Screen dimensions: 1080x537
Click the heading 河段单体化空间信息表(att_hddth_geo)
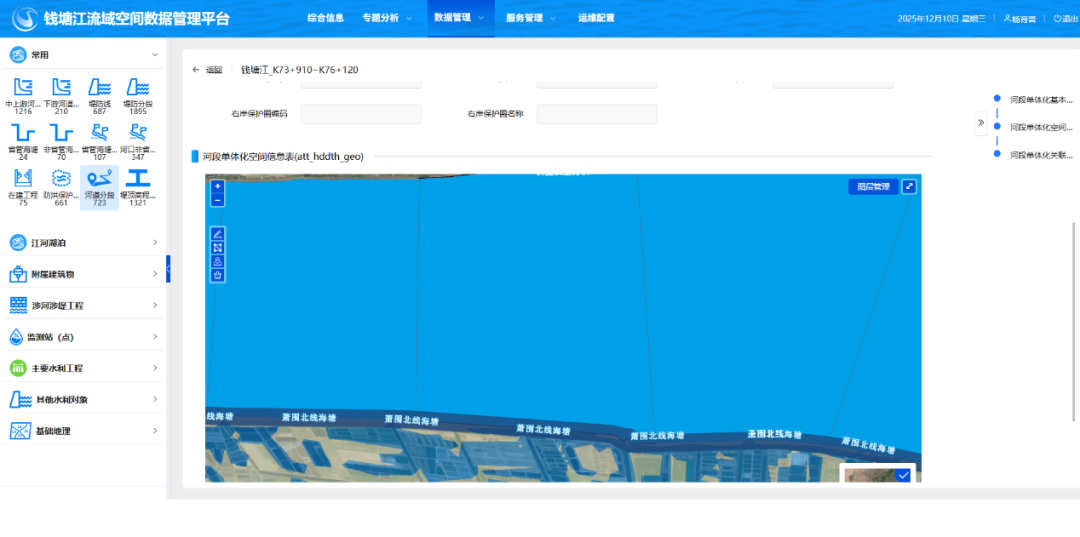[283, 156]
